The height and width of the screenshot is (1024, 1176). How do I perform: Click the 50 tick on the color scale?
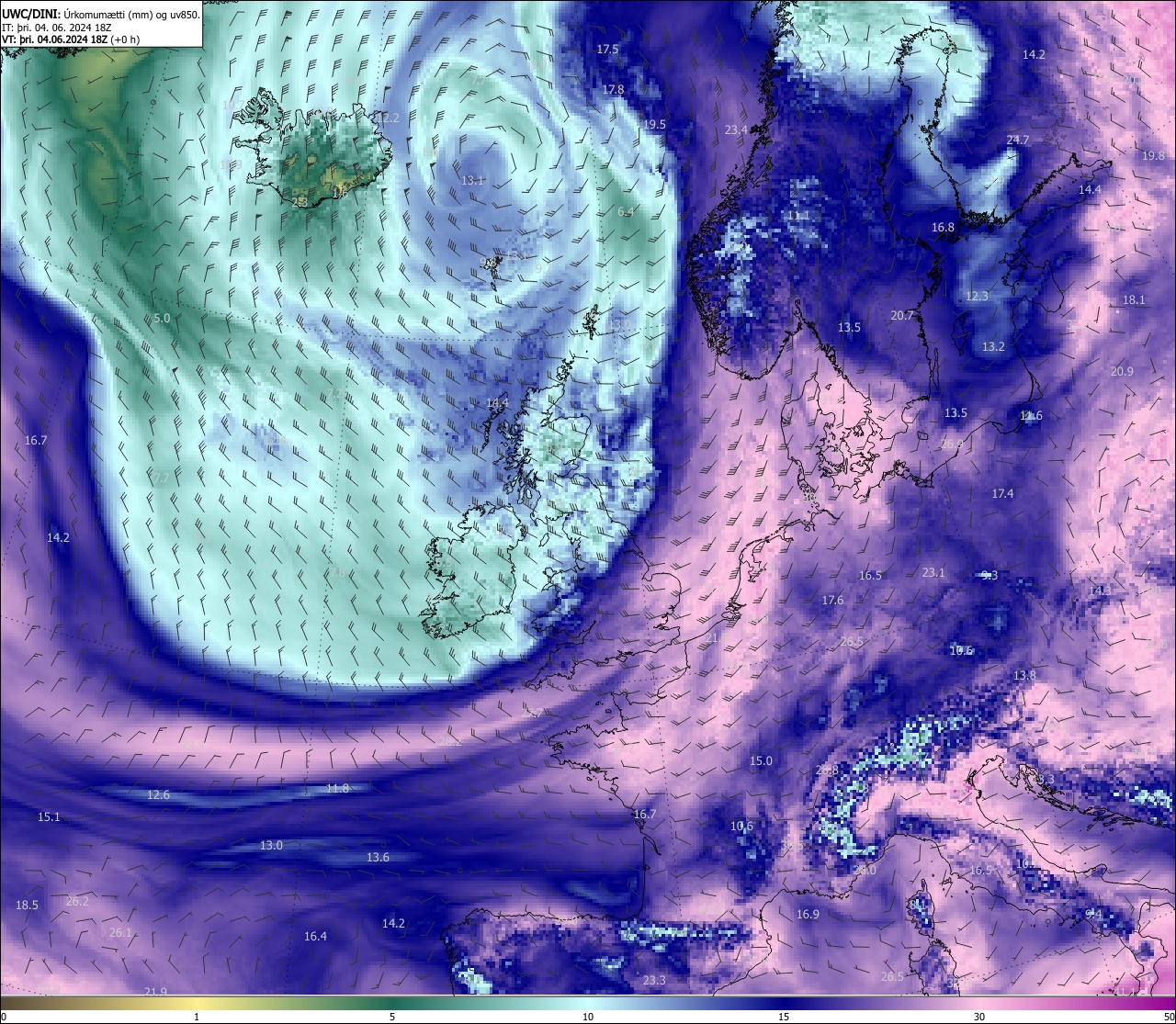(x=1168, y=1017)
